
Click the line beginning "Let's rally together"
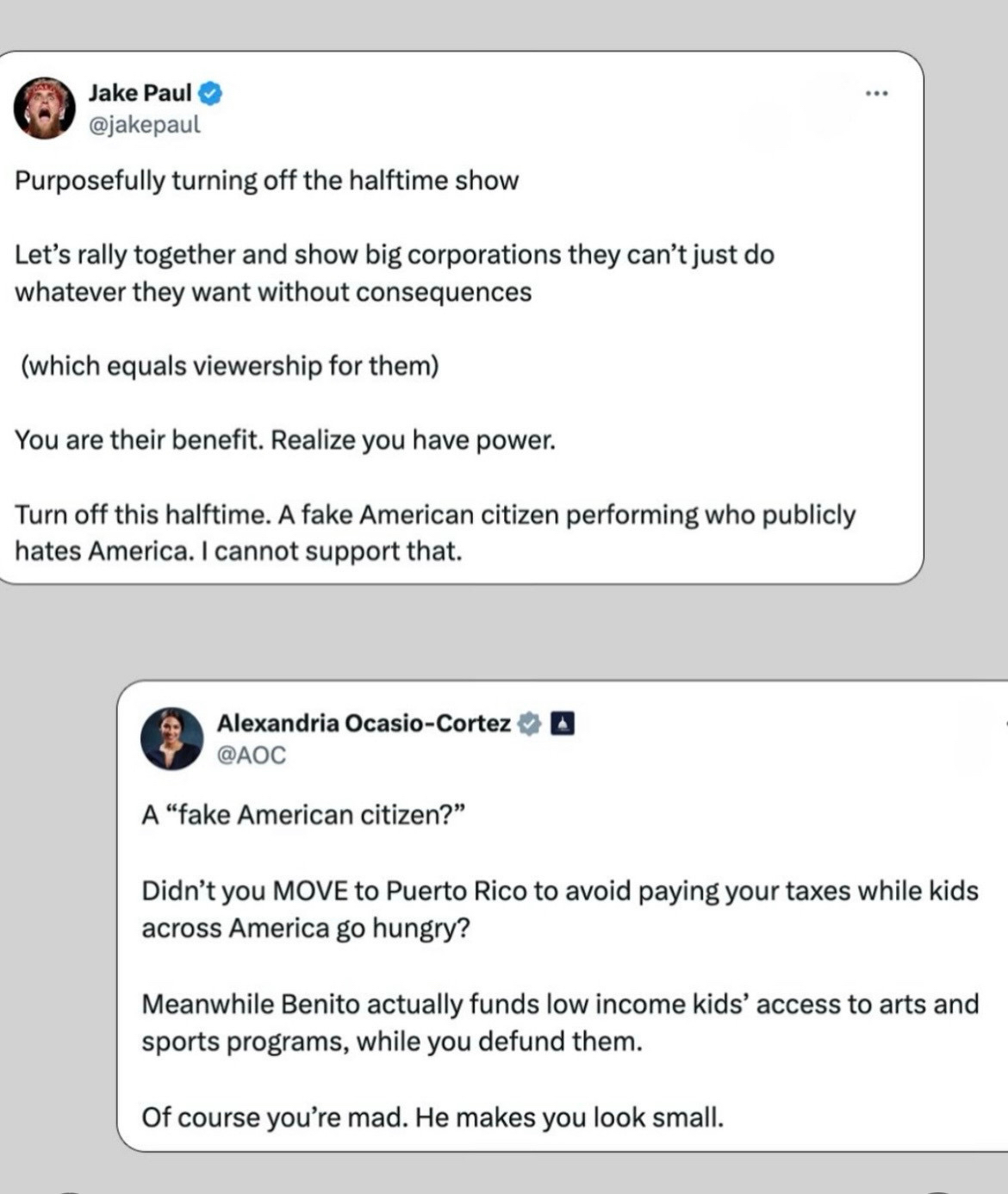394,255
